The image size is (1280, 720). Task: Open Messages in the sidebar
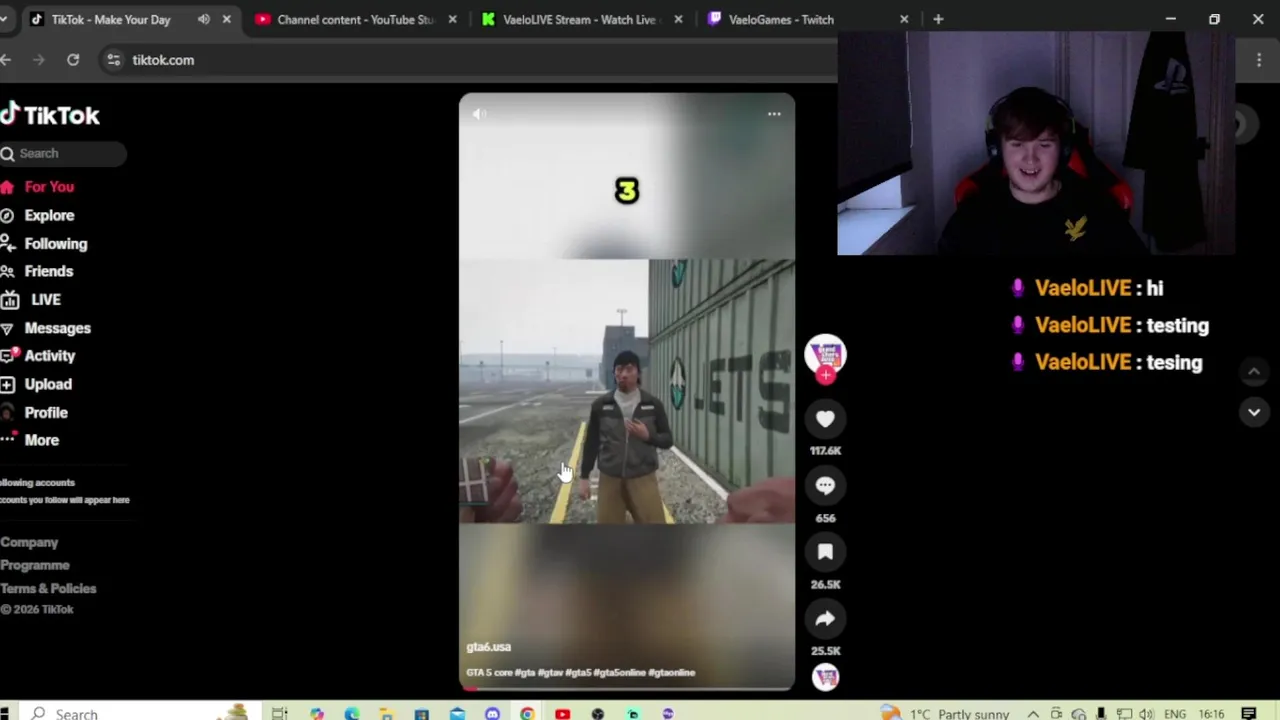click(46, 328)
